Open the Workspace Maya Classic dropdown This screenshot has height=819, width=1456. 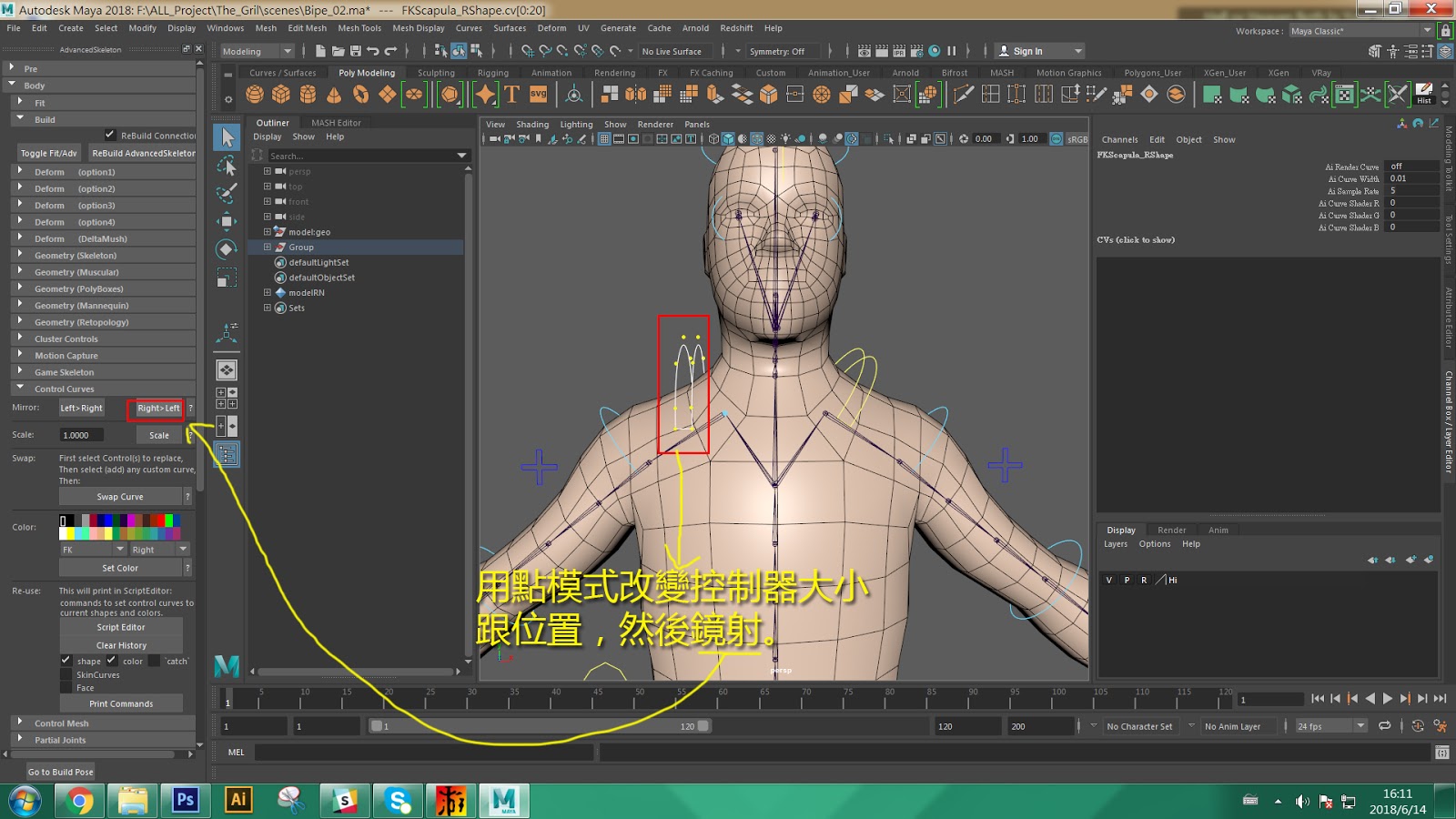[x=1361, y=31]
